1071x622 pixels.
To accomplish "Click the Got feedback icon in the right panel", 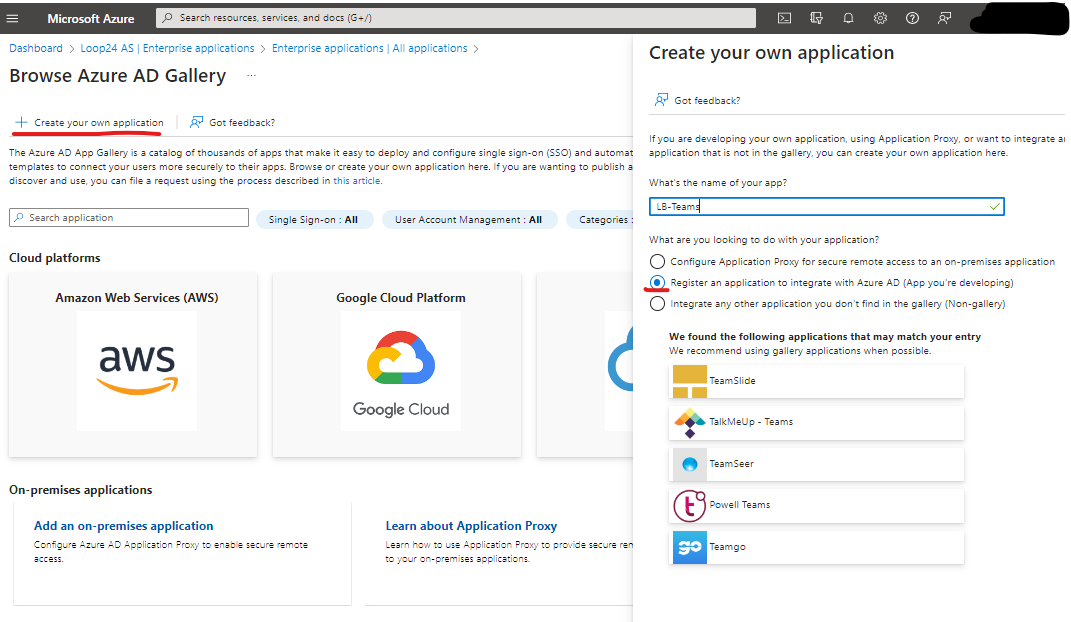I will click(x=661, y=100).
